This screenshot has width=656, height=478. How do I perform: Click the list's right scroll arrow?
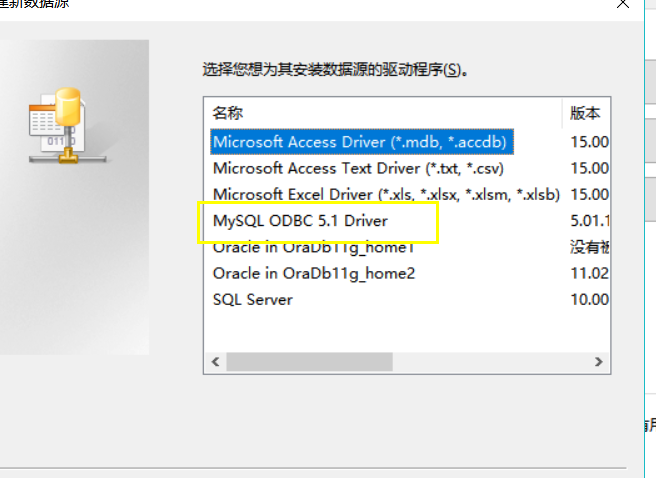pos(598,361)
